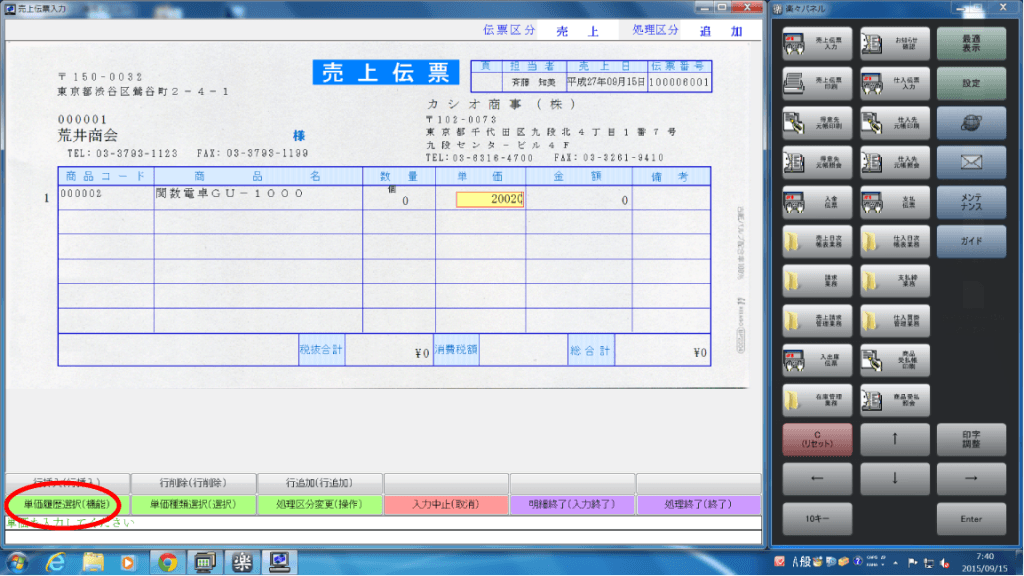Screen dimensions: 1024x576
Task: Open Chrome from the taskbar
Action: tap(168, 562)
